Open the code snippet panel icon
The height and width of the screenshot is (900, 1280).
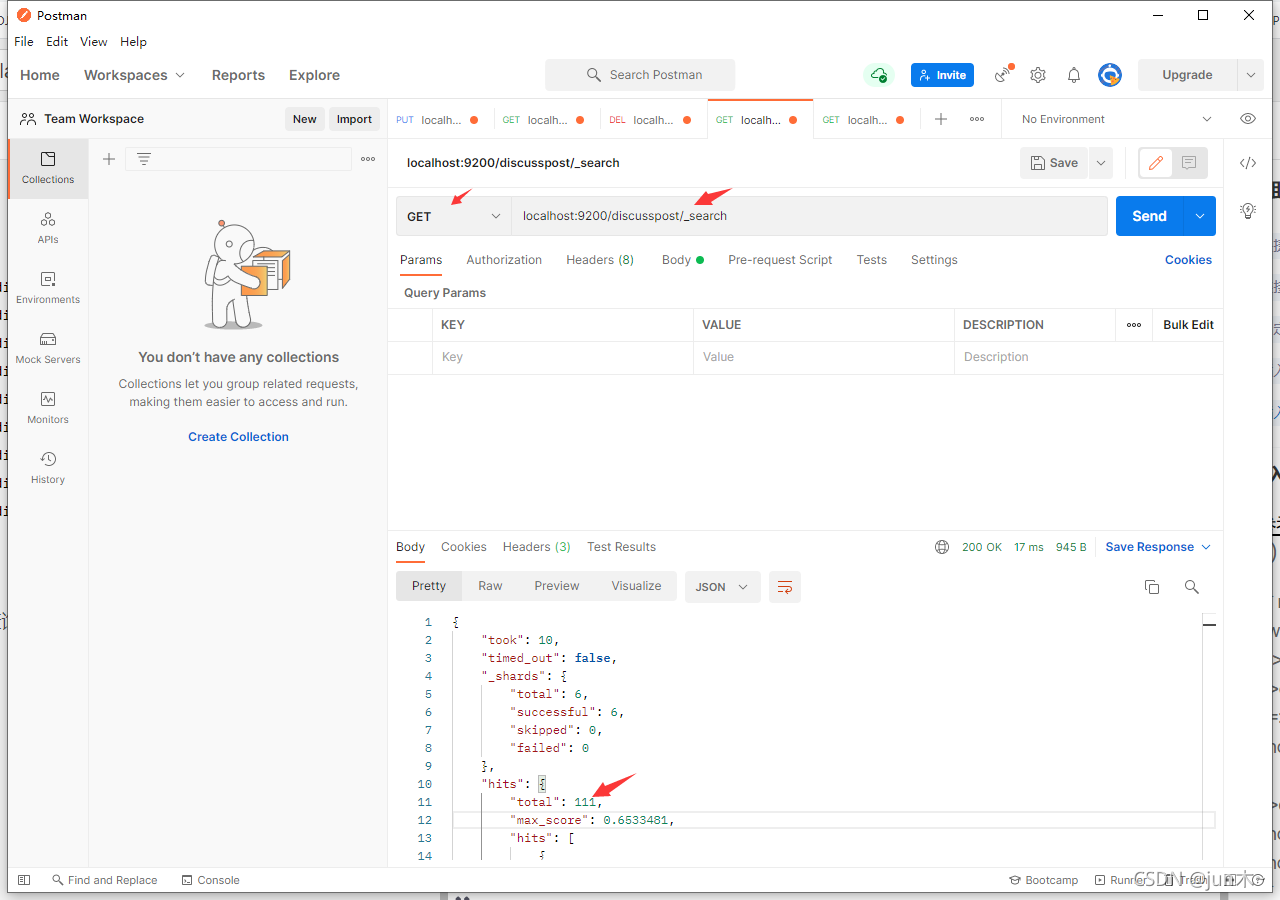1248,163
